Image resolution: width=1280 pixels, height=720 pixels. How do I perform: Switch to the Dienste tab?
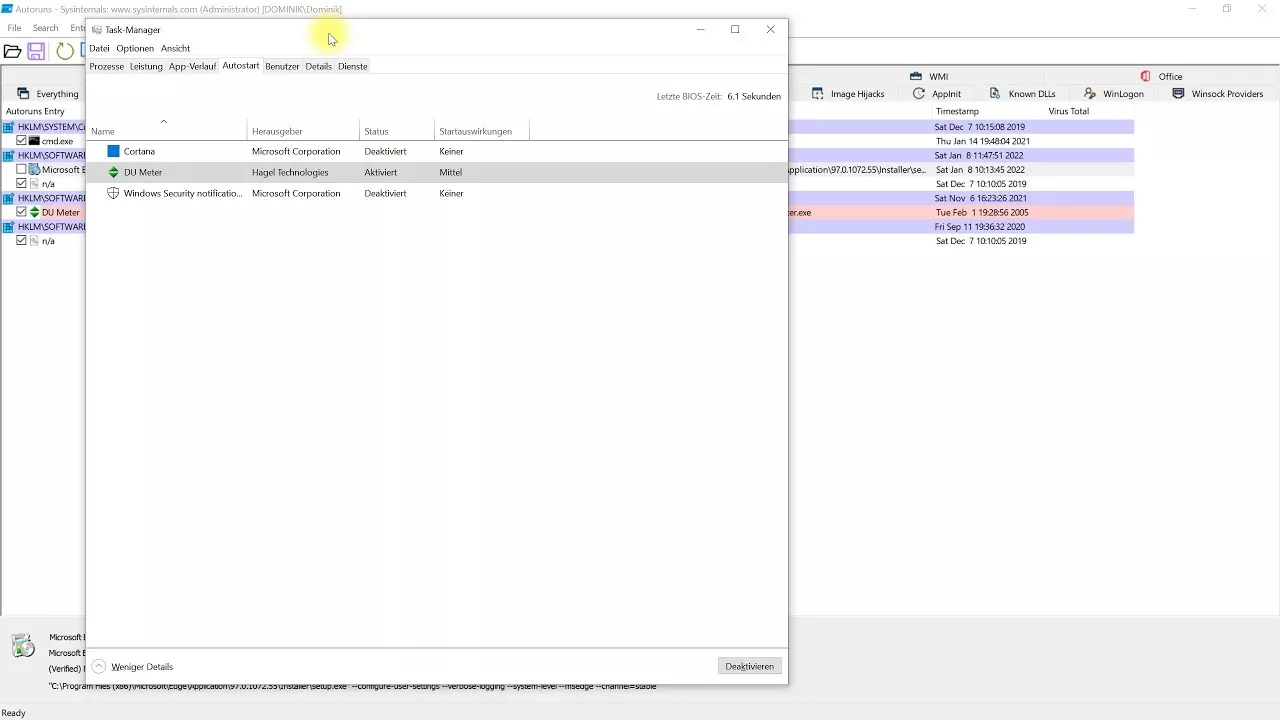pos(352,66)
